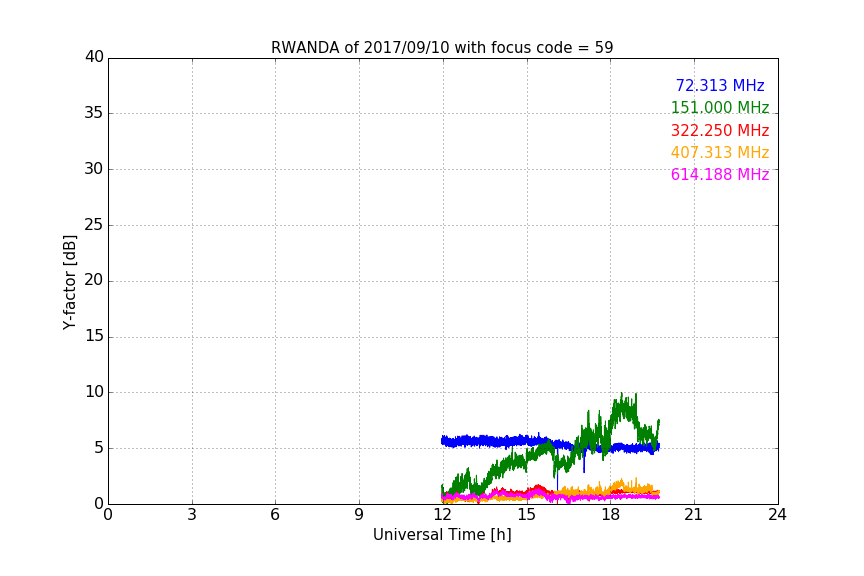Click the y-axis tick value 15

[94, 336]
